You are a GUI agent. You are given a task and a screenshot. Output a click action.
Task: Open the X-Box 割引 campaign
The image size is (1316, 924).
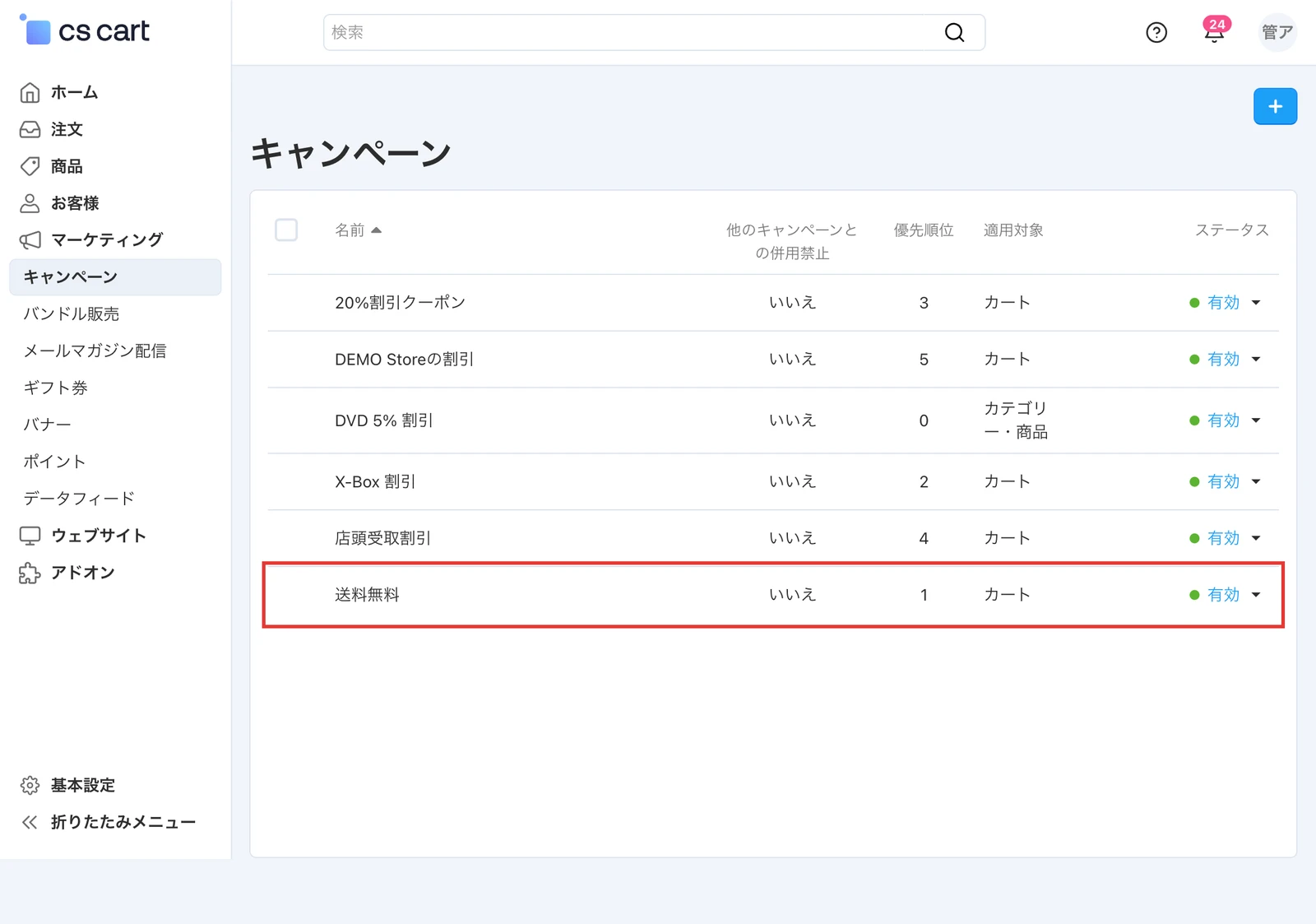tap(375, 481)
